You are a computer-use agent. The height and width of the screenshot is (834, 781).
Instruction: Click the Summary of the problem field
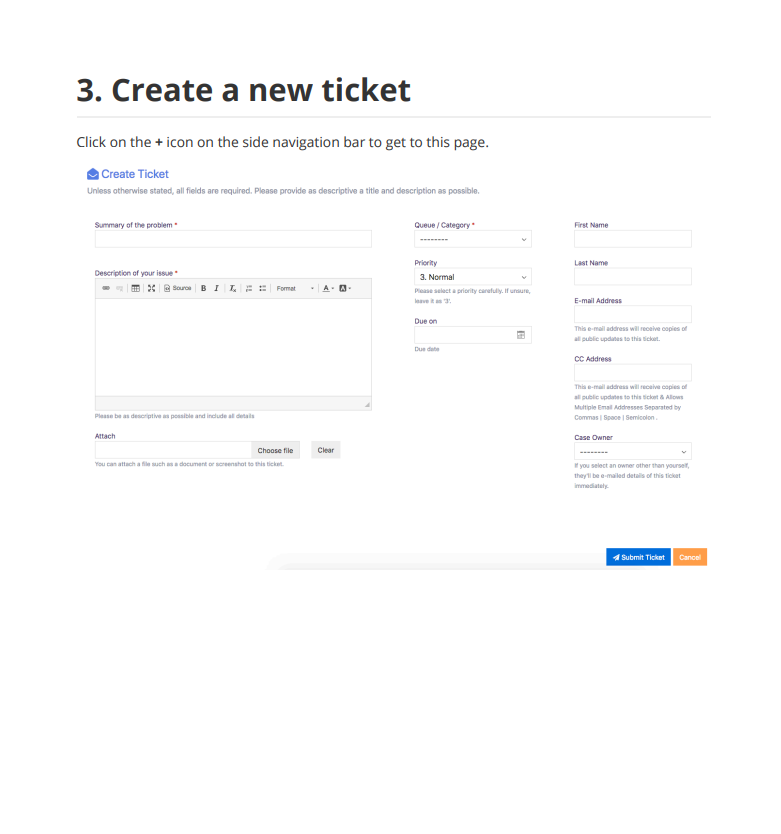point(233,239)
